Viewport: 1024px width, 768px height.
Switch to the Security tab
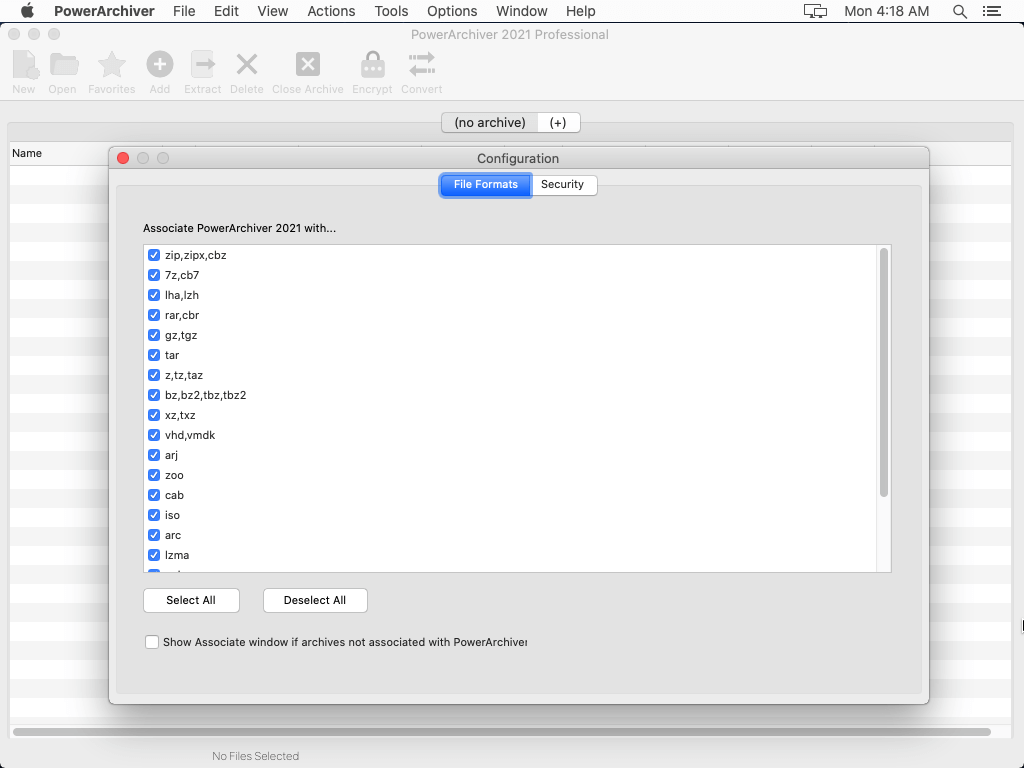point(562,185)
